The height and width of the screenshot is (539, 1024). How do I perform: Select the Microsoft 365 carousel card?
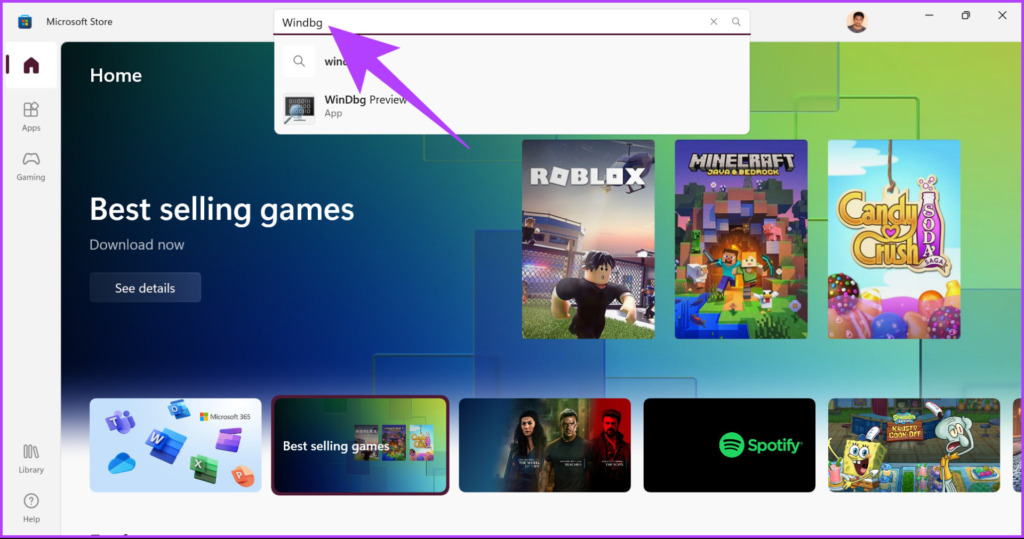(x=176, y=445)
